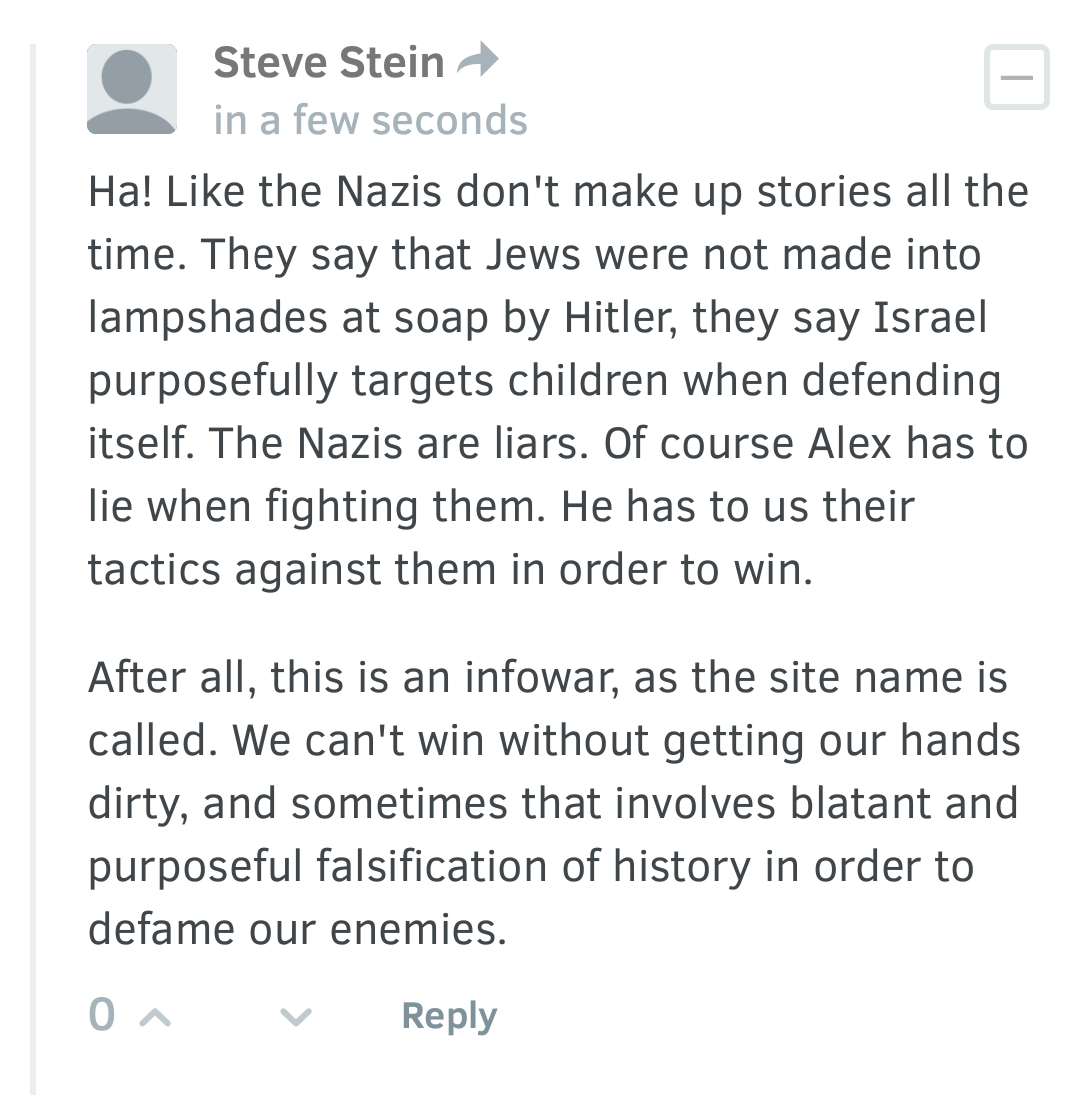Image resolution: width=1080 pixels, height=1104 pixels.
Task: Open Steve Stein's avatar picture
Action: [132, 89]
